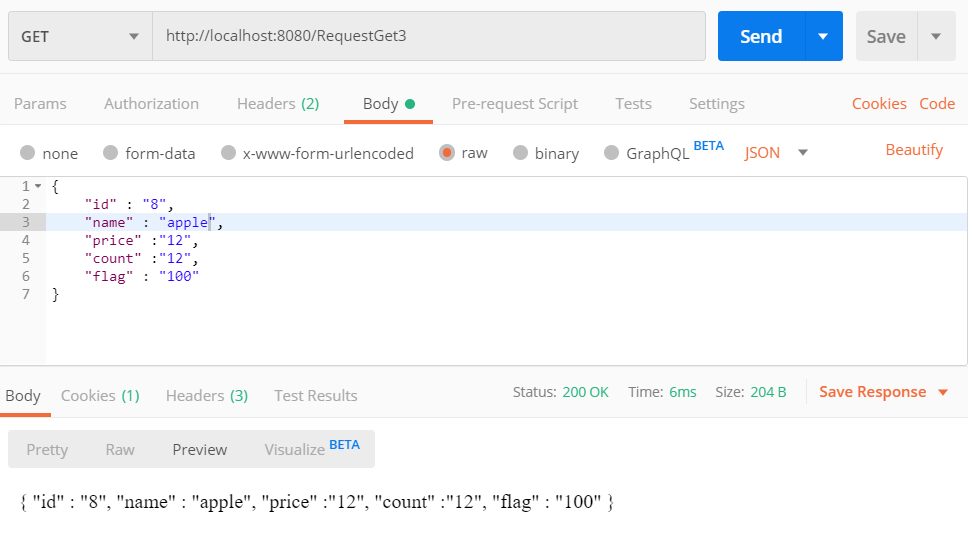
Task: Click the Send button
Action: (x=761, y=36)
